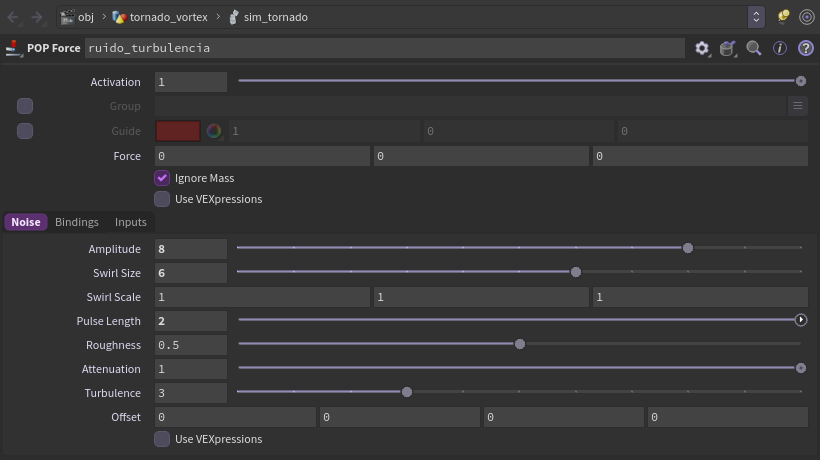The image size is (820, 460).
Task: Click the Swirl Size slider handle
Action: [x=576, y=272]
